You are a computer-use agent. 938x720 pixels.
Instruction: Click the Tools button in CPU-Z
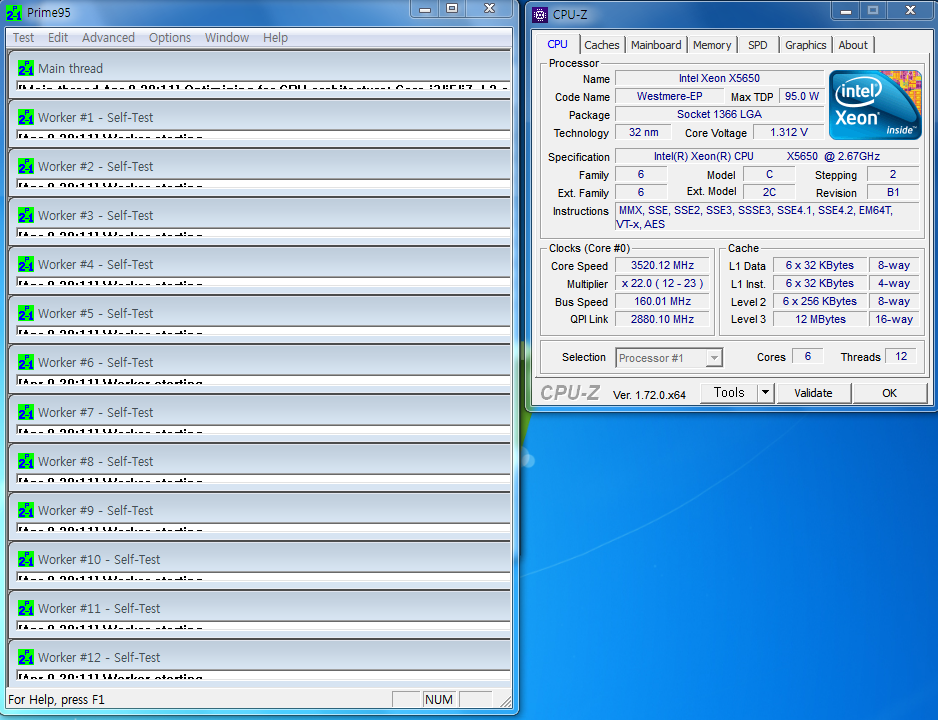[x=729, y=393]
